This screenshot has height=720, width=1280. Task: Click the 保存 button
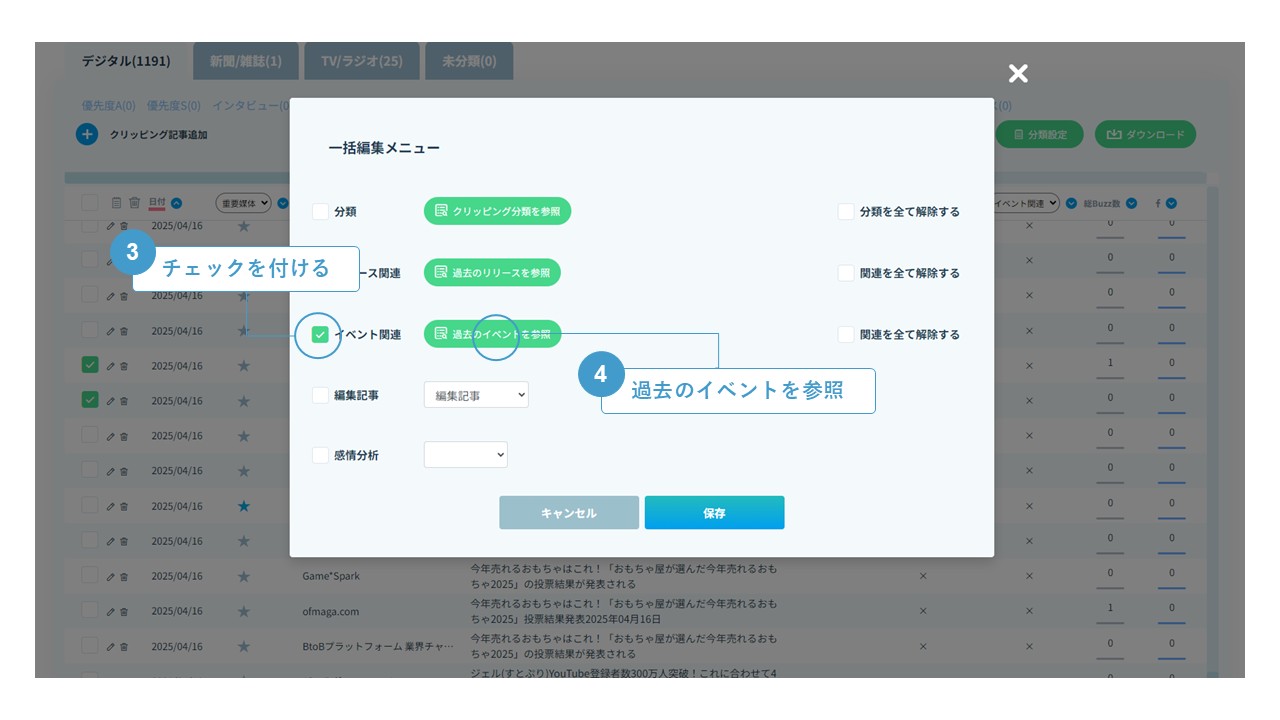click(x=714, y=513)
